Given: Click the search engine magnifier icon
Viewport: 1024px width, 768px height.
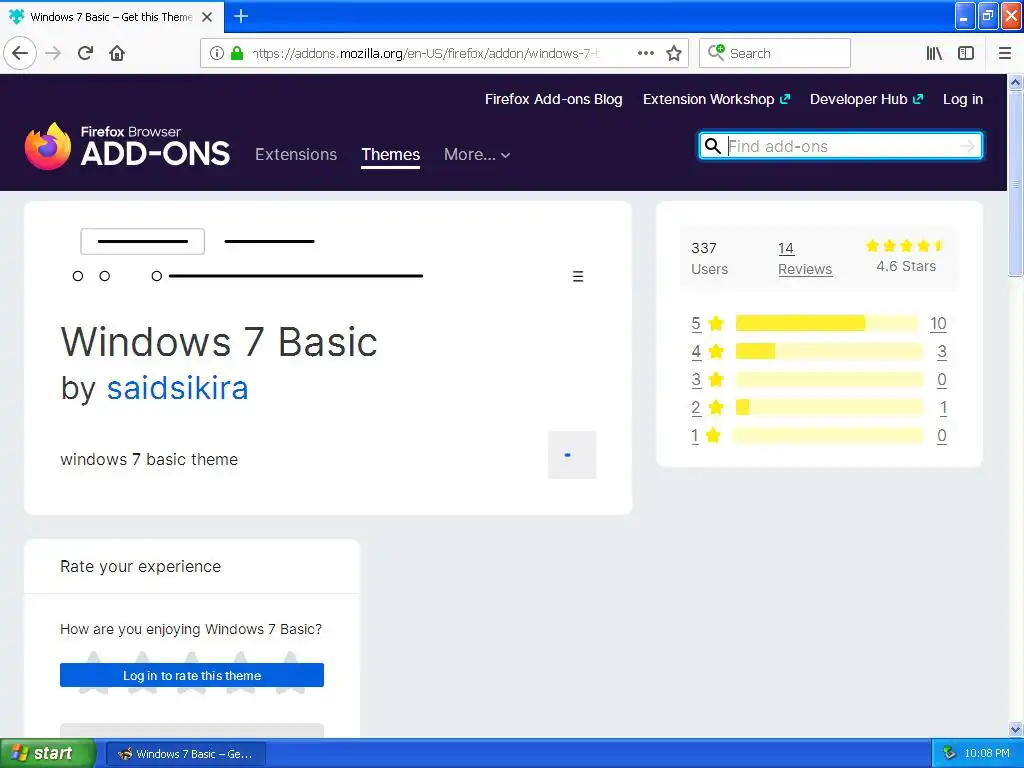Looking at the screenshot, I should [x=716, y=52].
